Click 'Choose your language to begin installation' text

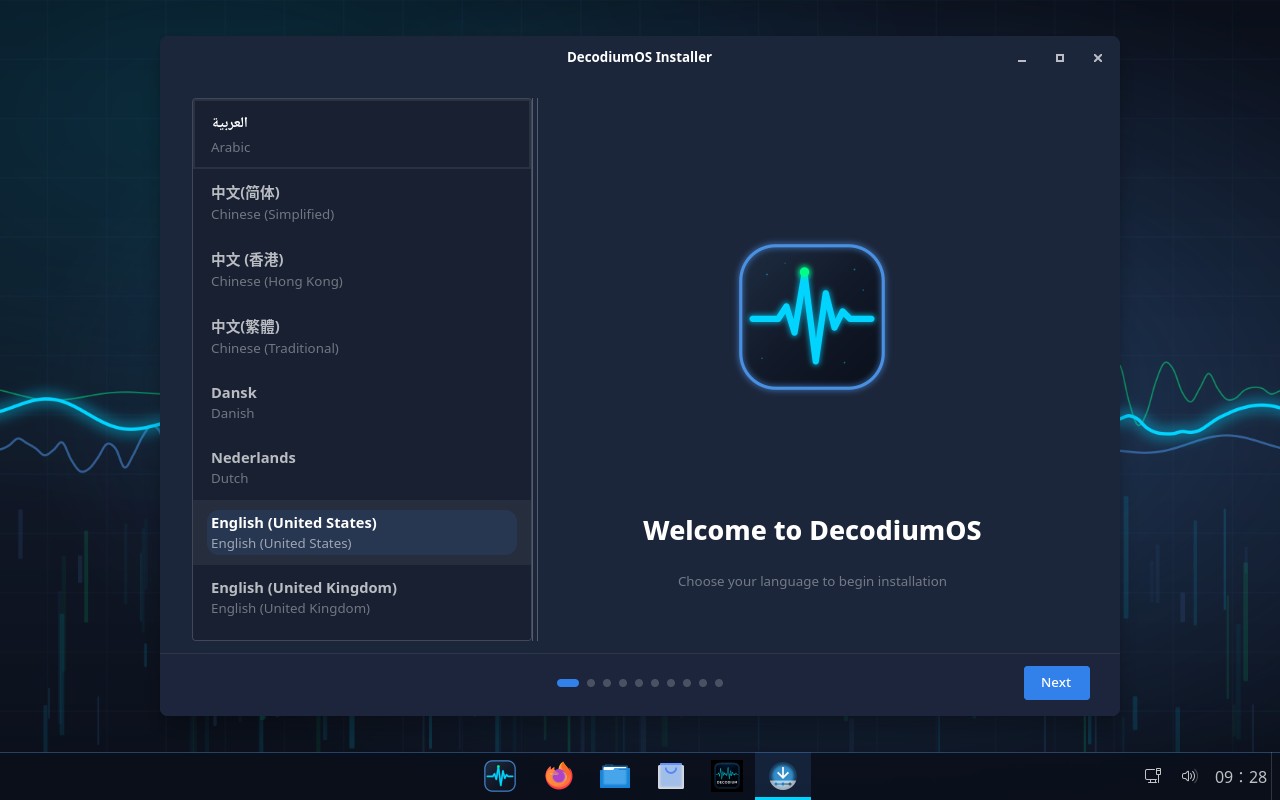pyautogui.click(x=812, y=581)
